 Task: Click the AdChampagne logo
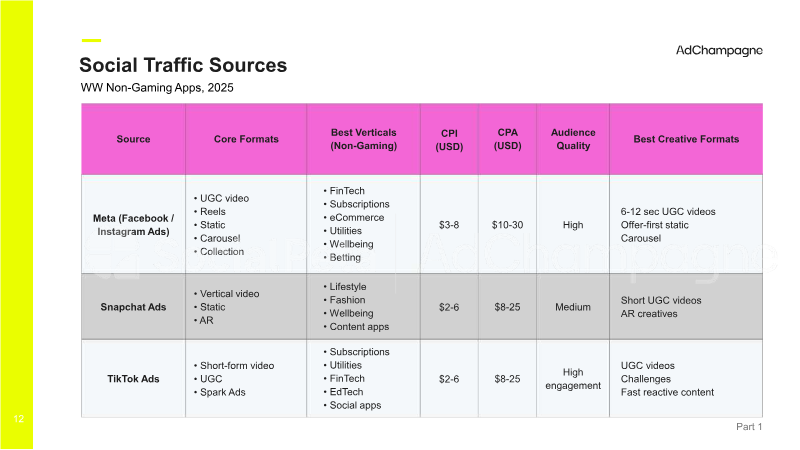tap(719, 51)
